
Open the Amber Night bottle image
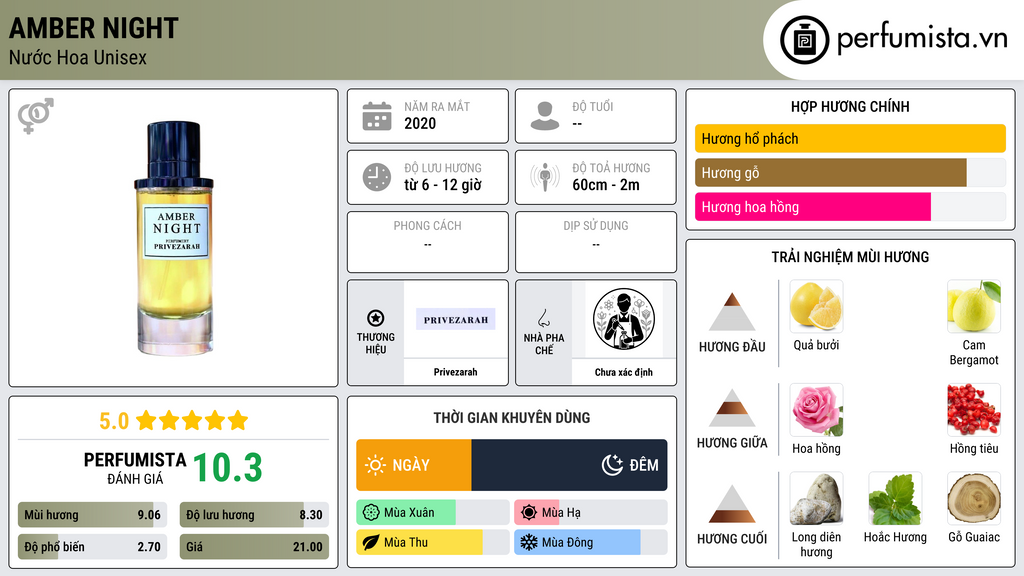(174, 238)
